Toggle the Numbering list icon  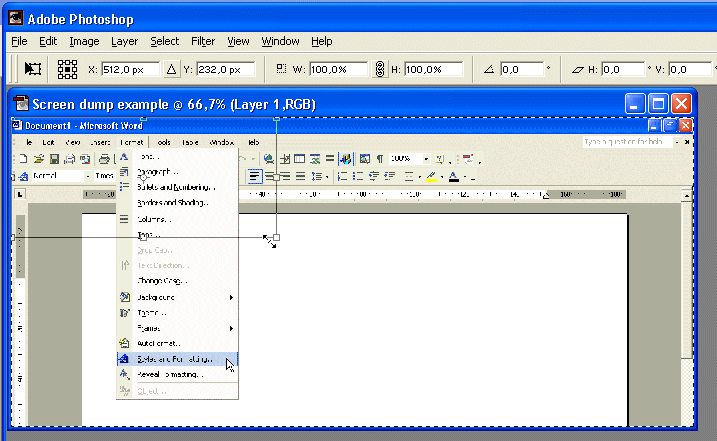tap(342, 176)
